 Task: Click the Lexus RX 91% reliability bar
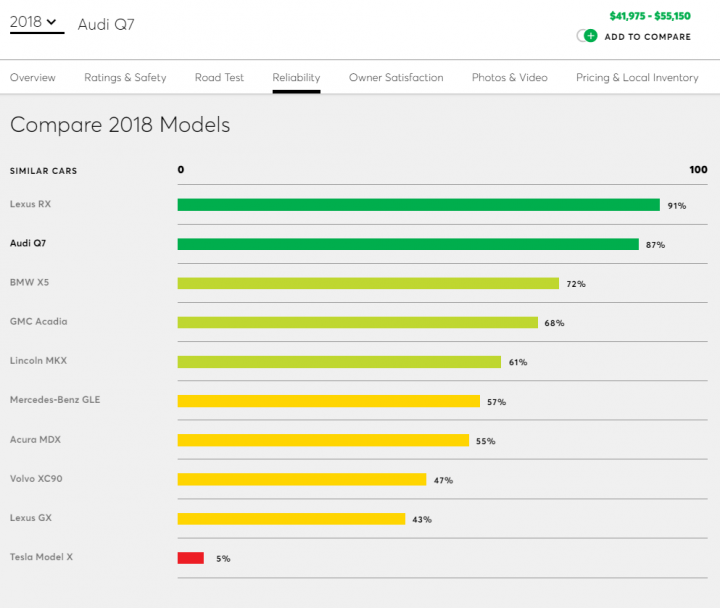tap(419, 205)
